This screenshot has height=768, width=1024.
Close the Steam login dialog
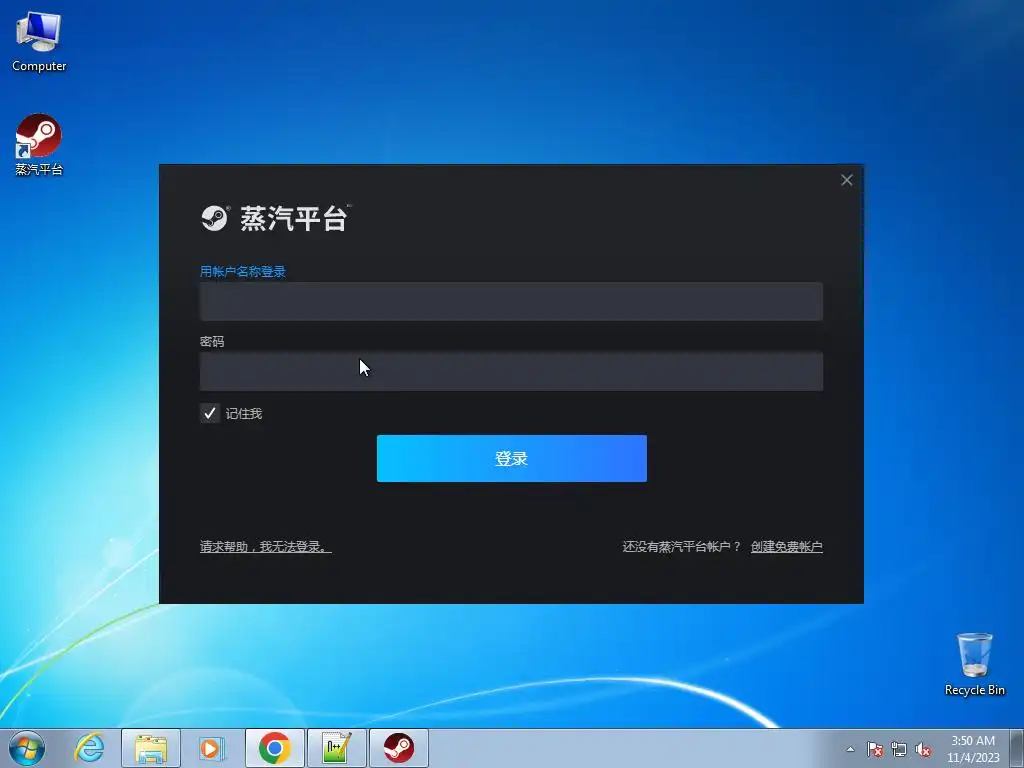click(x=846, y=180)
